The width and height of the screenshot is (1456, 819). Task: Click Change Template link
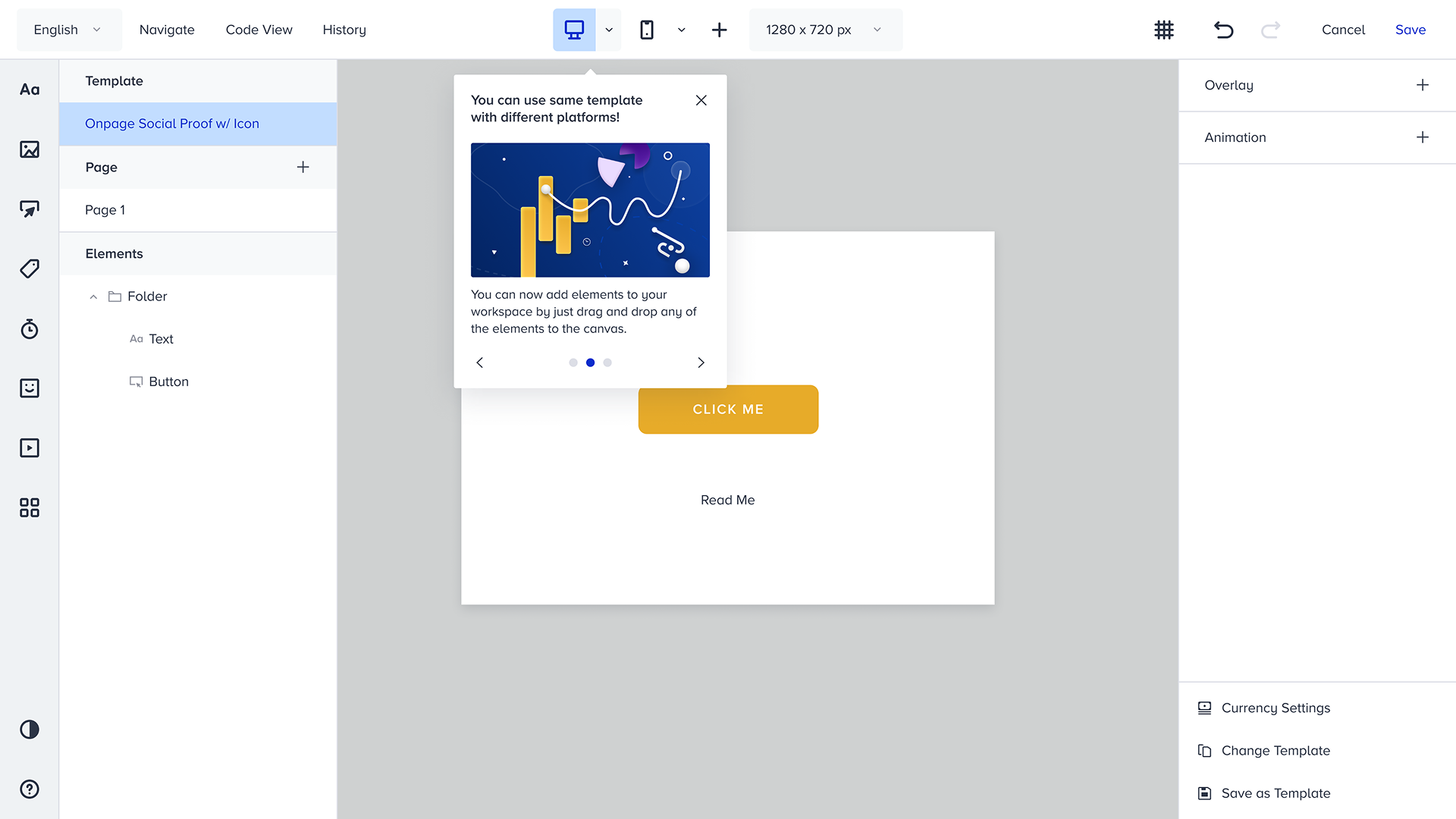coord(1276,751)
